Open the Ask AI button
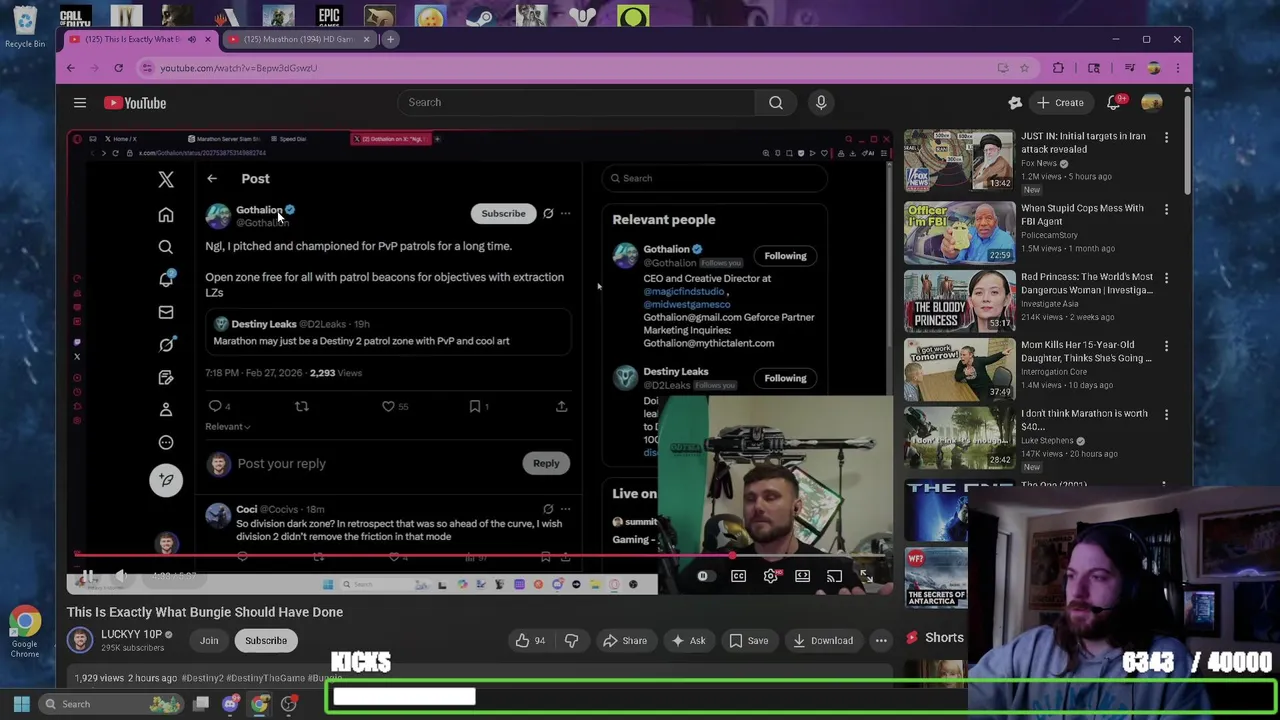 [688, 640]
